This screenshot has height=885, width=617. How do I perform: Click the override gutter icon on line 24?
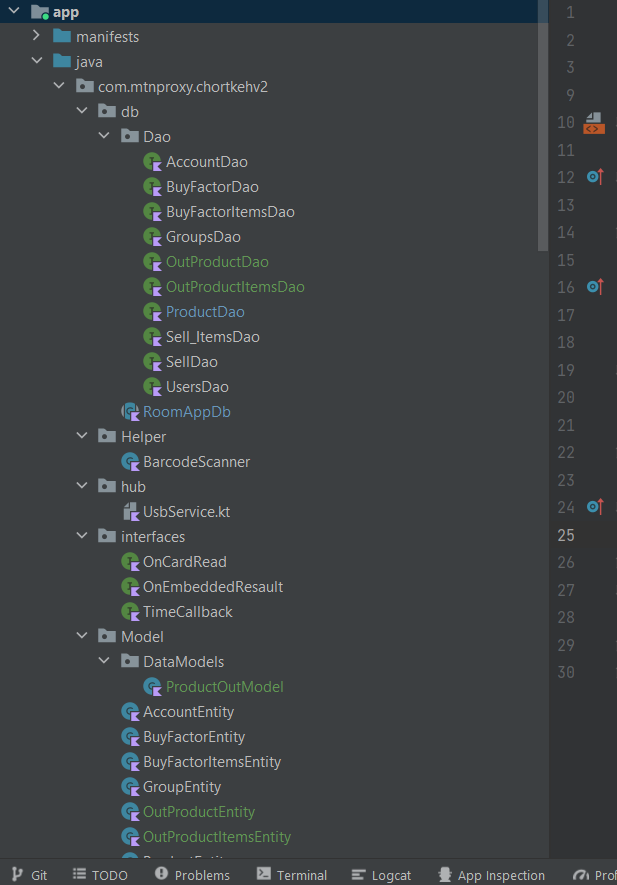(595, 507)
